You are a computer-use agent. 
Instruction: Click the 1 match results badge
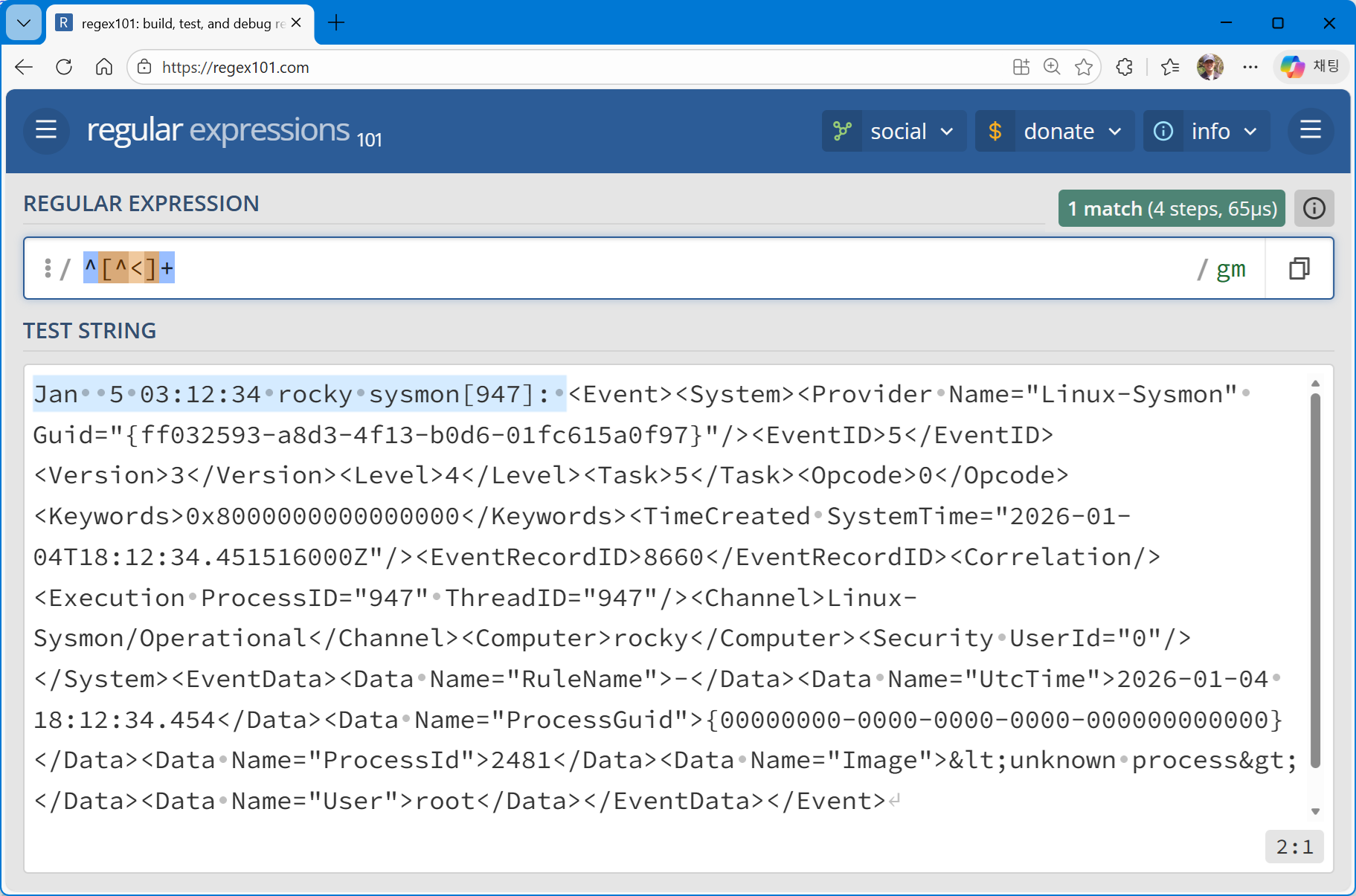[1172, 208]
